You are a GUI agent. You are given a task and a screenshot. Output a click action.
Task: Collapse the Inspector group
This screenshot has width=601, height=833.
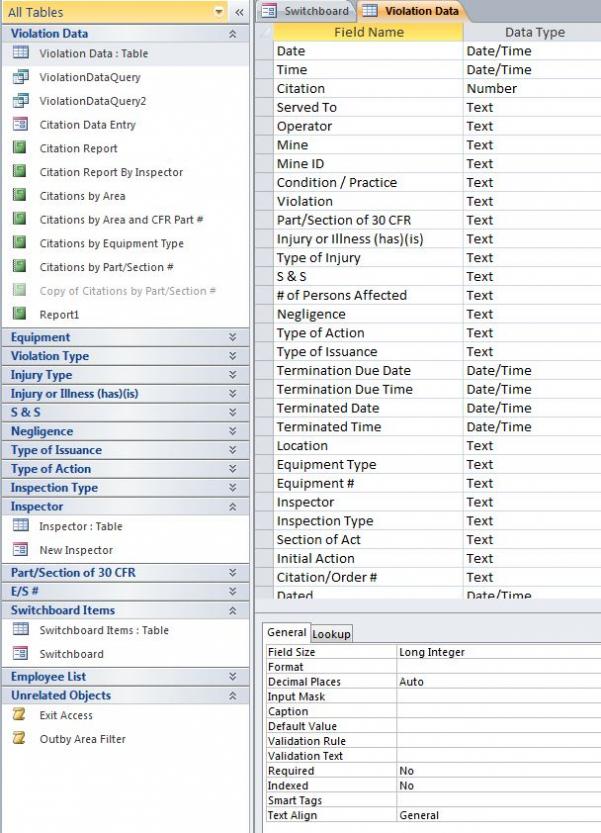point(233,507)
